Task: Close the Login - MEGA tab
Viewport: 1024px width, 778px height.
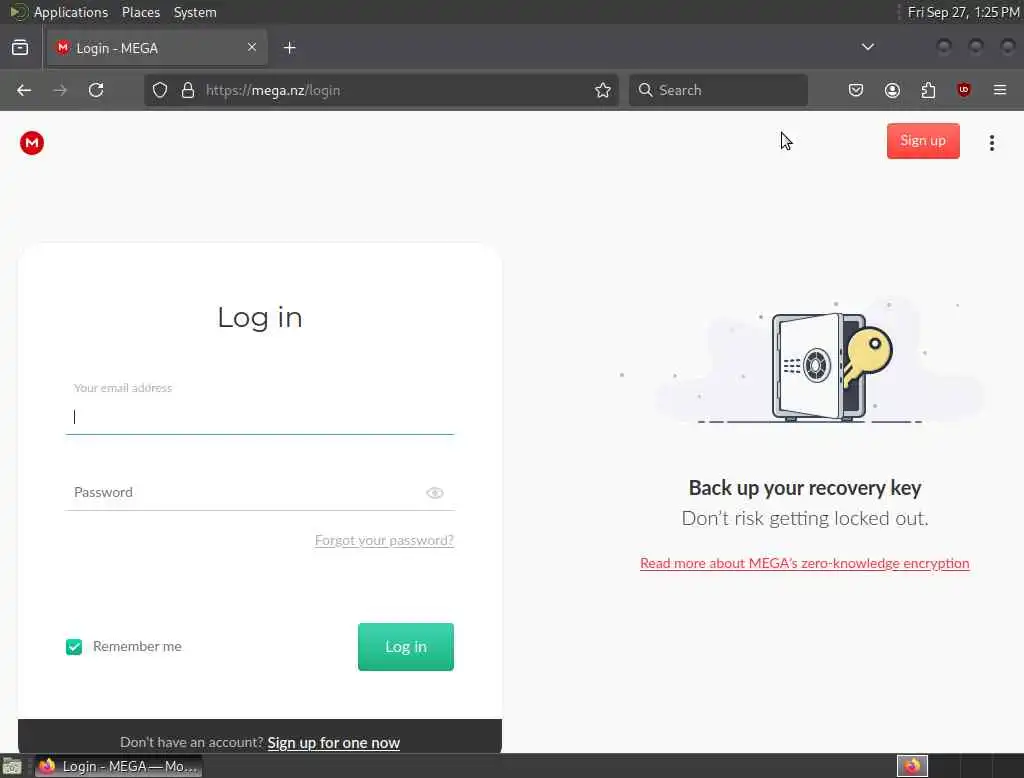Action: 252,47
